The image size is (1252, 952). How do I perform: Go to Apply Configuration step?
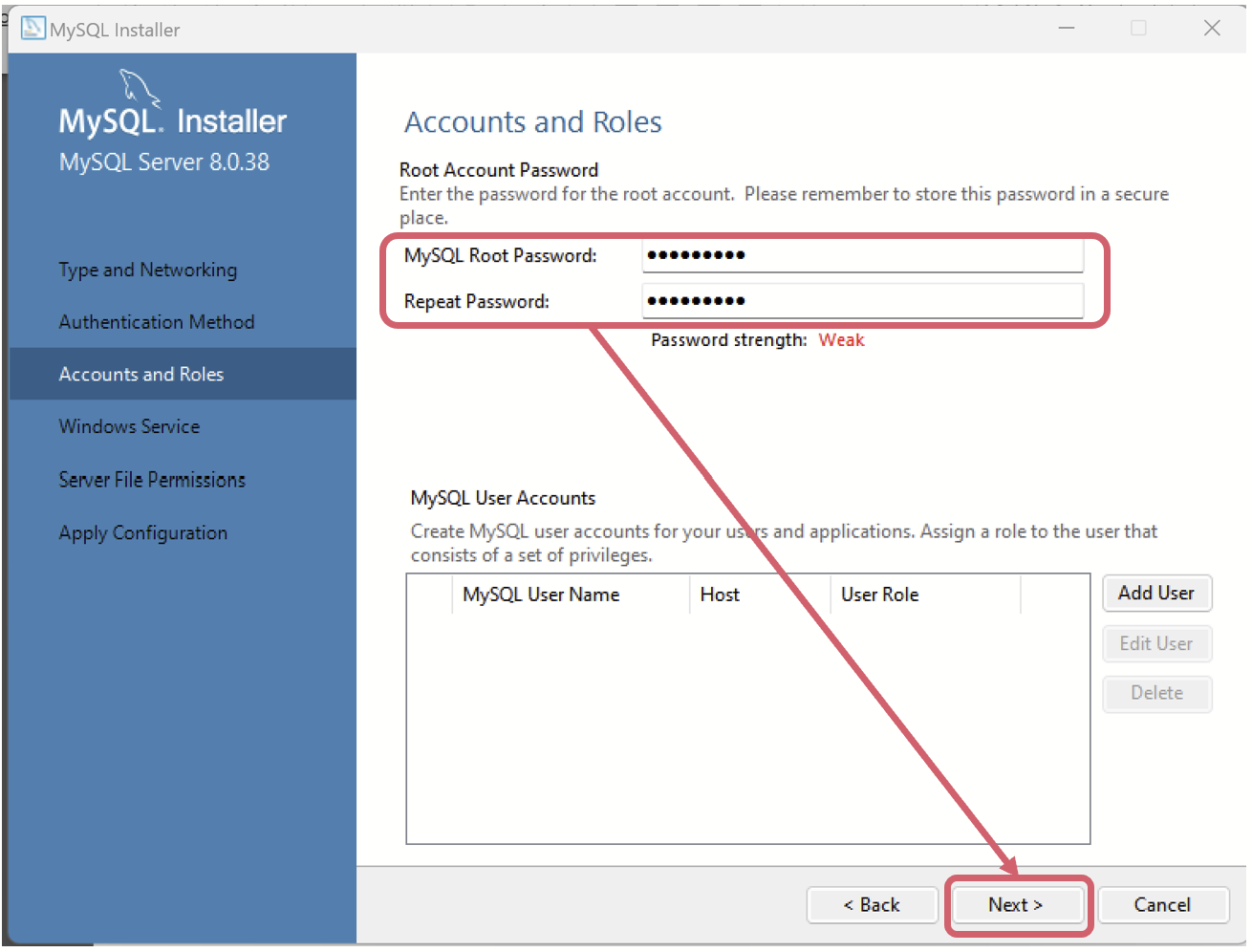143,533
